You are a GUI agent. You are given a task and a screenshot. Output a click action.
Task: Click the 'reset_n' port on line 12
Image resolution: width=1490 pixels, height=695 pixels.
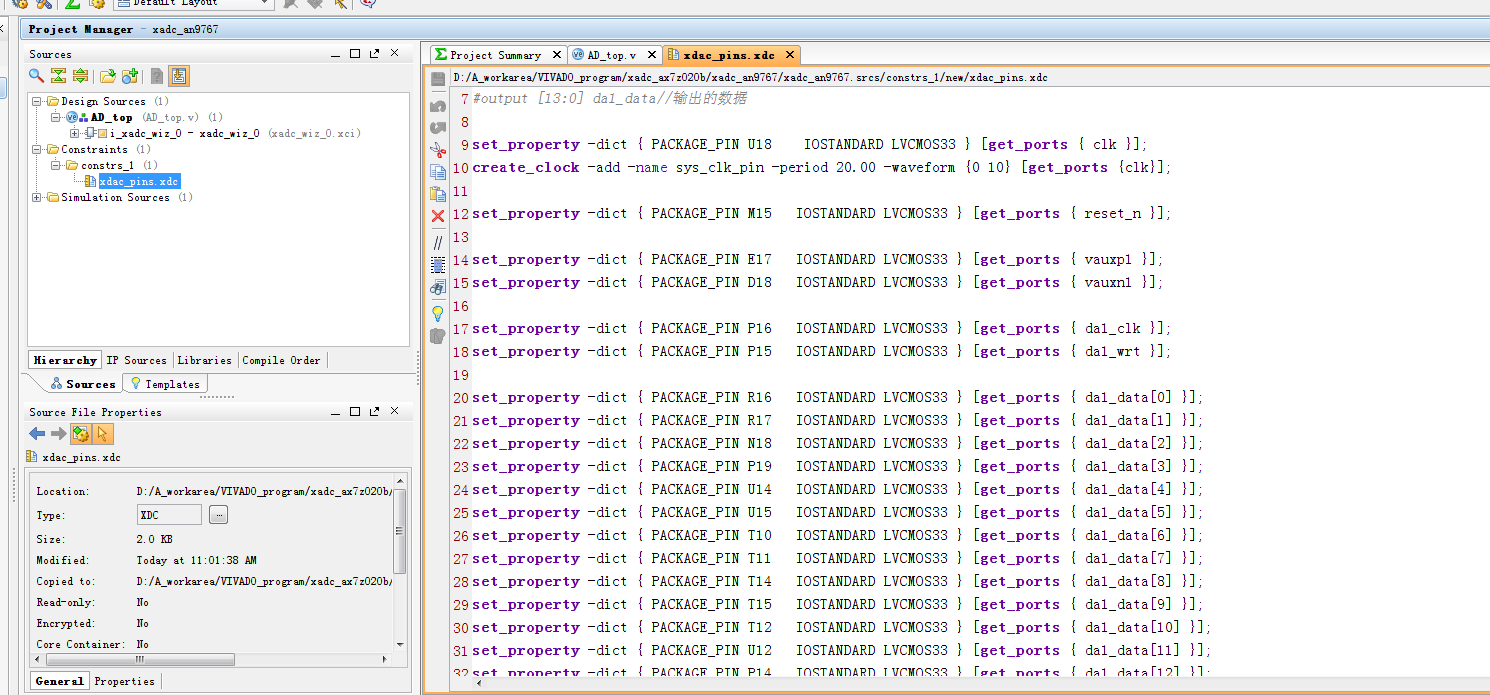coord(1116,213)
